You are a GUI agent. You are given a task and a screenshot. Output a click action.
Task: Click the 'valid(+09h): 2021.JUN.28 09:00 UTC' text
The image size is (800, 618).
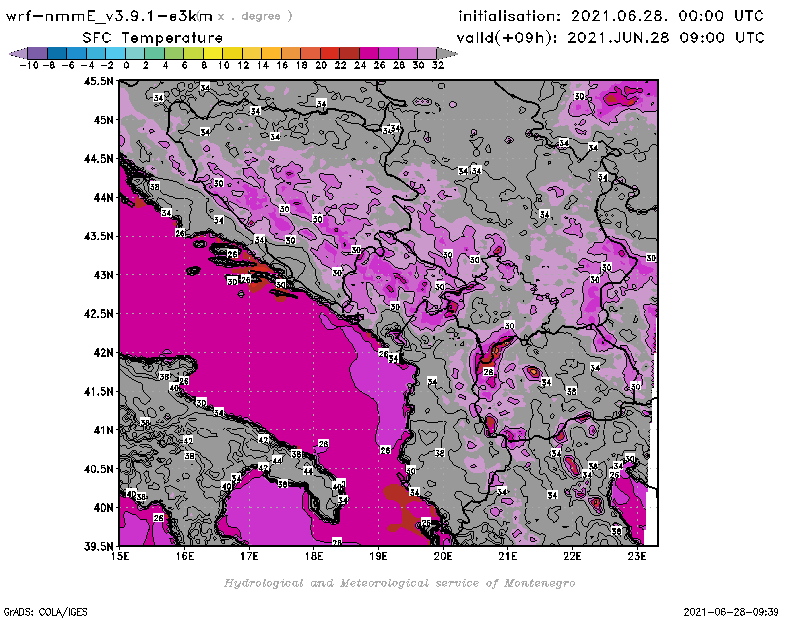610,38
